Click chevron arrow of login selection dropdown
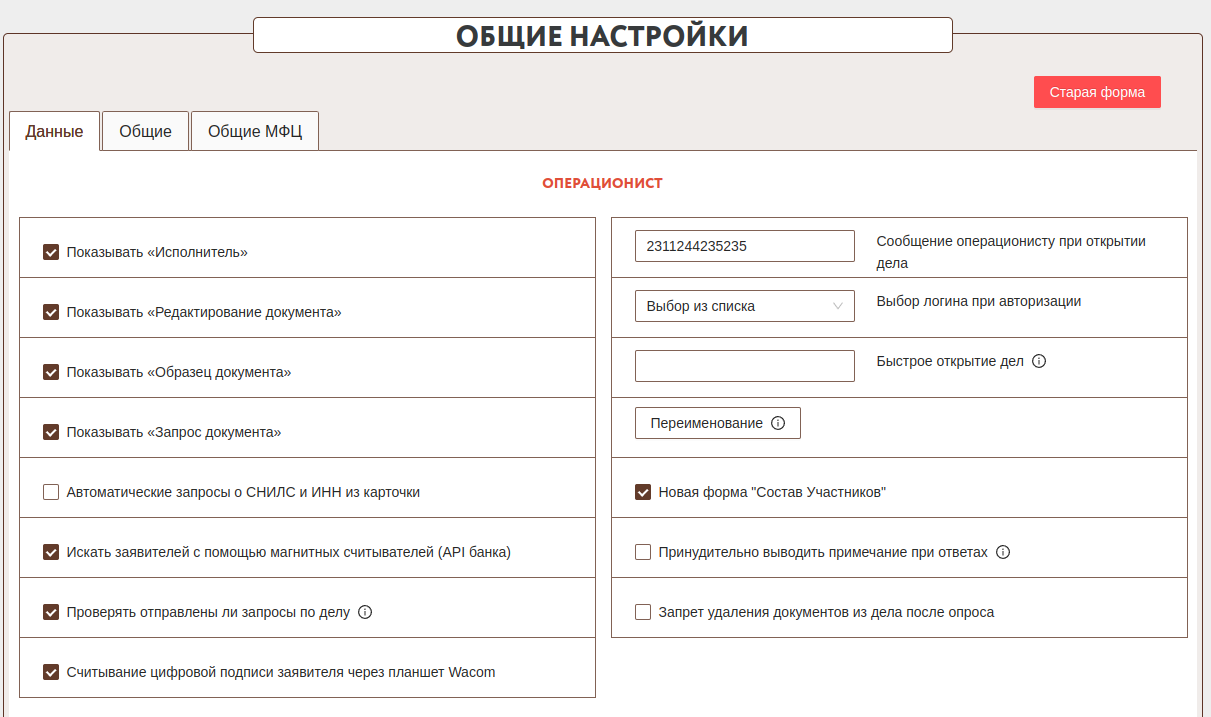The height and width of the screenshot is (717, 1211). [838, 306]
